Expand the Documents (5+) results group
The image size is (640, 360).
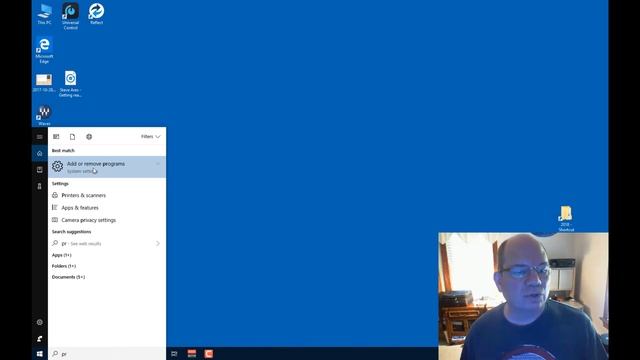tap(68, 277)
